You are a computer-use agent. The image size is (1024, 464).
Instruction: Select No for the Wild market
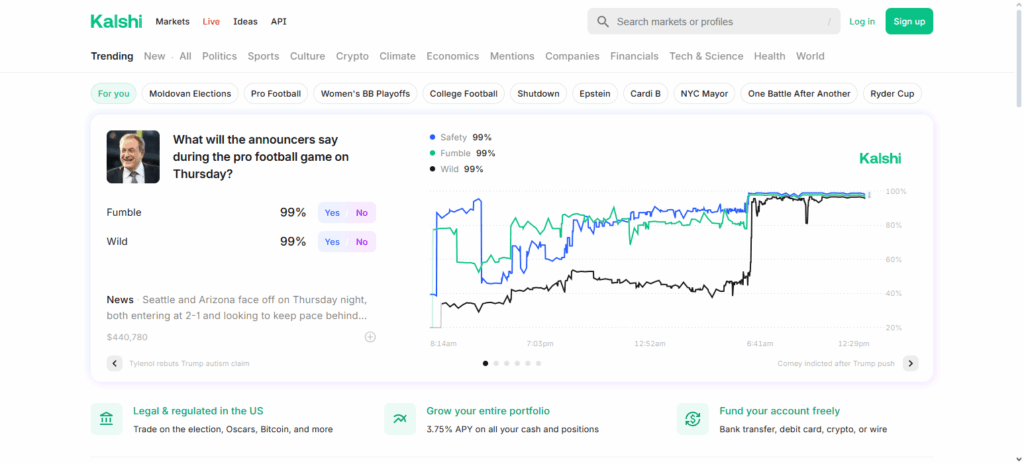(x=361, y=242)
